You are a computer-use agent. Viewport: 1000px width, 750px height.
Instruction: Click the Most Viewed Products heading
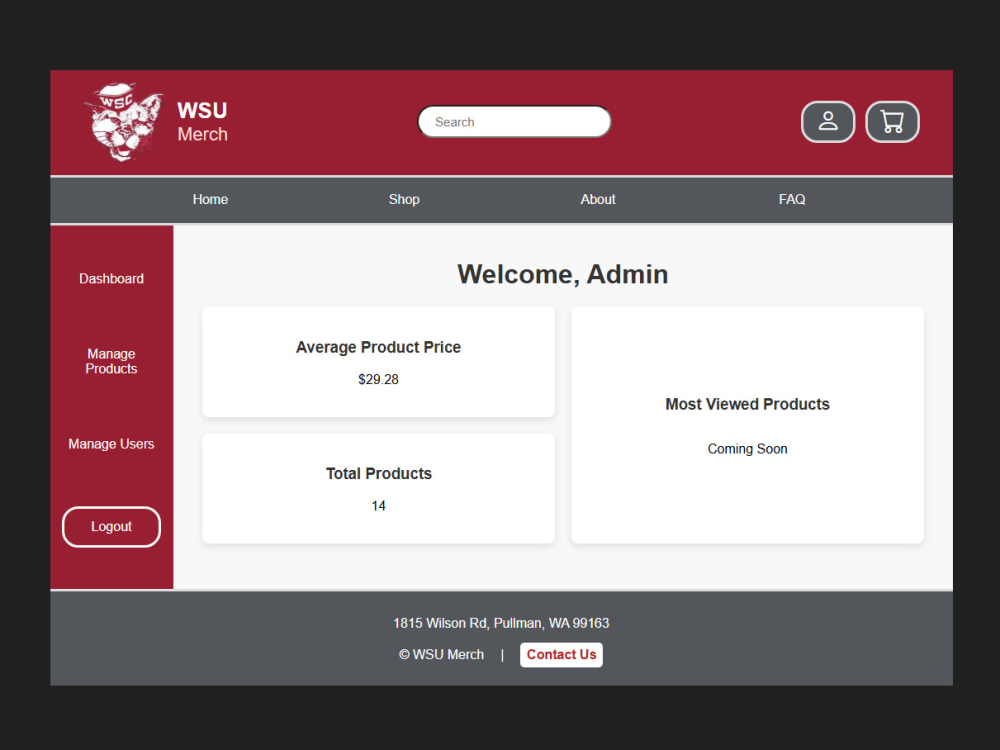click(747, 404)
